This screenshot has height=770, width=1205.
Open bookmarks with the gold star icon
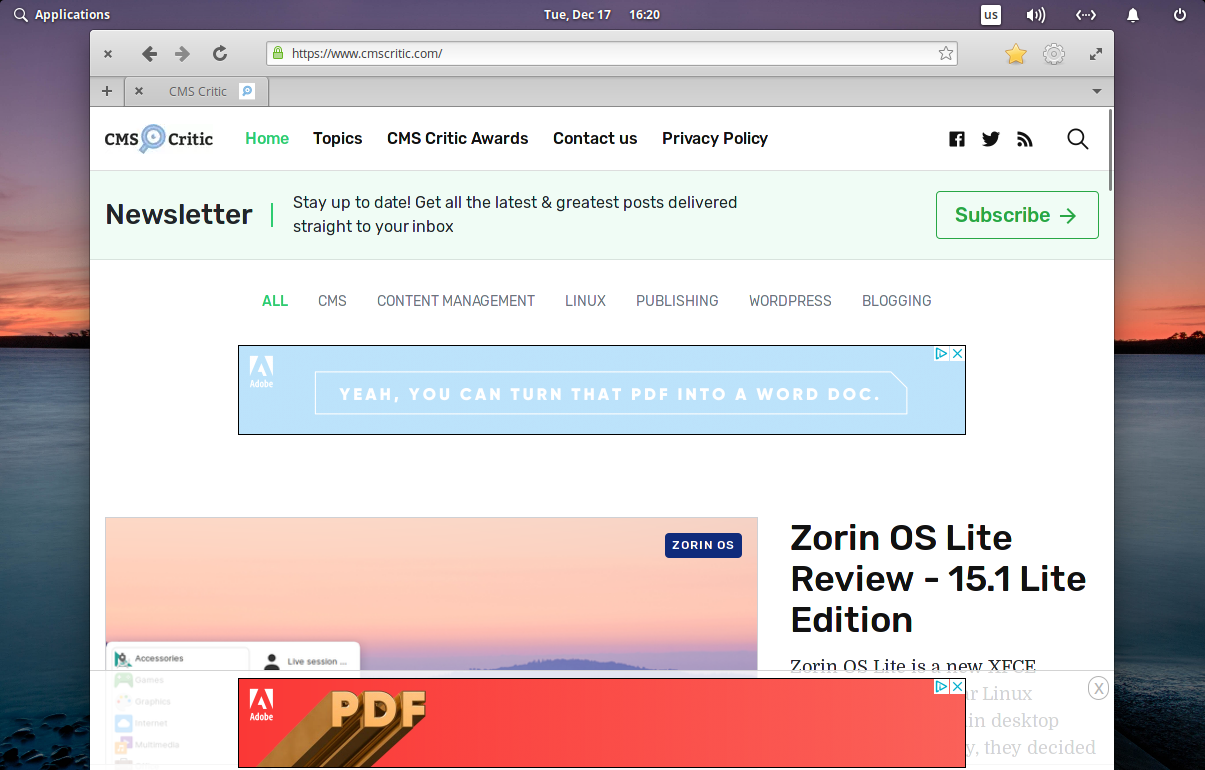coord(1016,54)
